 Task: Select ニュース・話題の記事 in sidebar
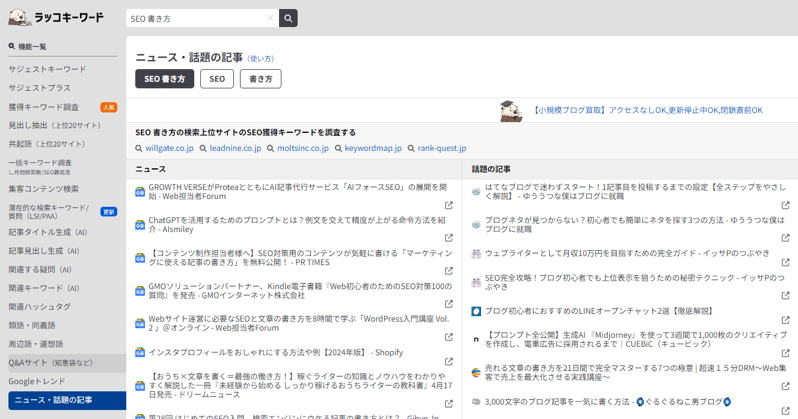pos(67,400)
